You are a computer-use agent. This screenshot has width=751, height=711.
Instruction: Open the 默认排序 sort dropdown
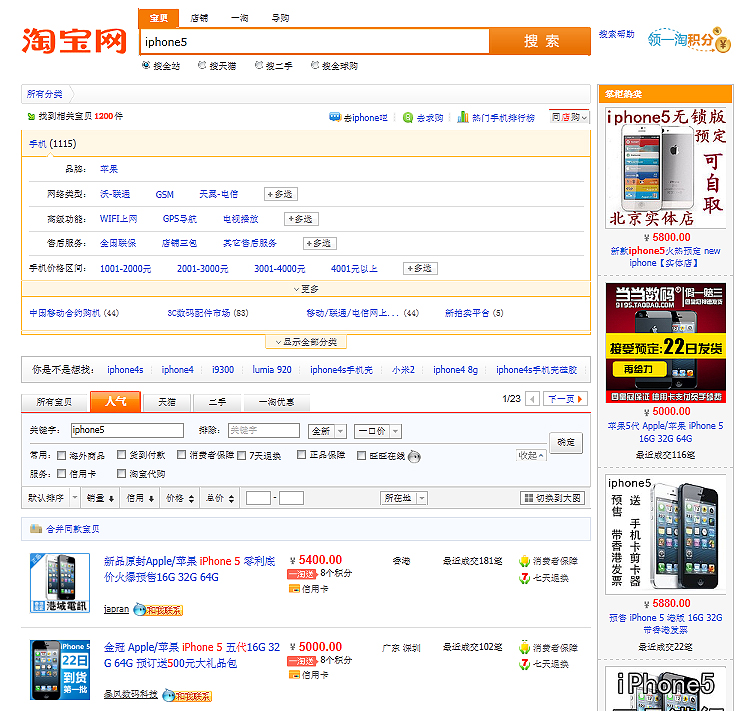[50, 498]
